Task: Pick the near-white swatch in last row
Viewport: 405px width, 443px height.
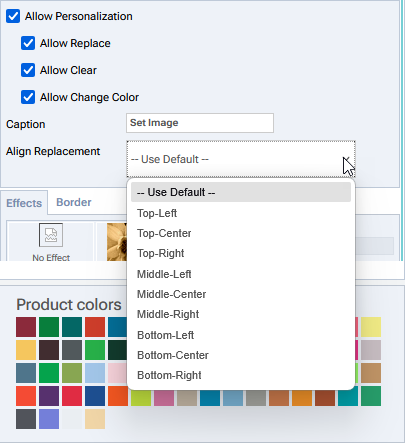Action: (72, 419)
